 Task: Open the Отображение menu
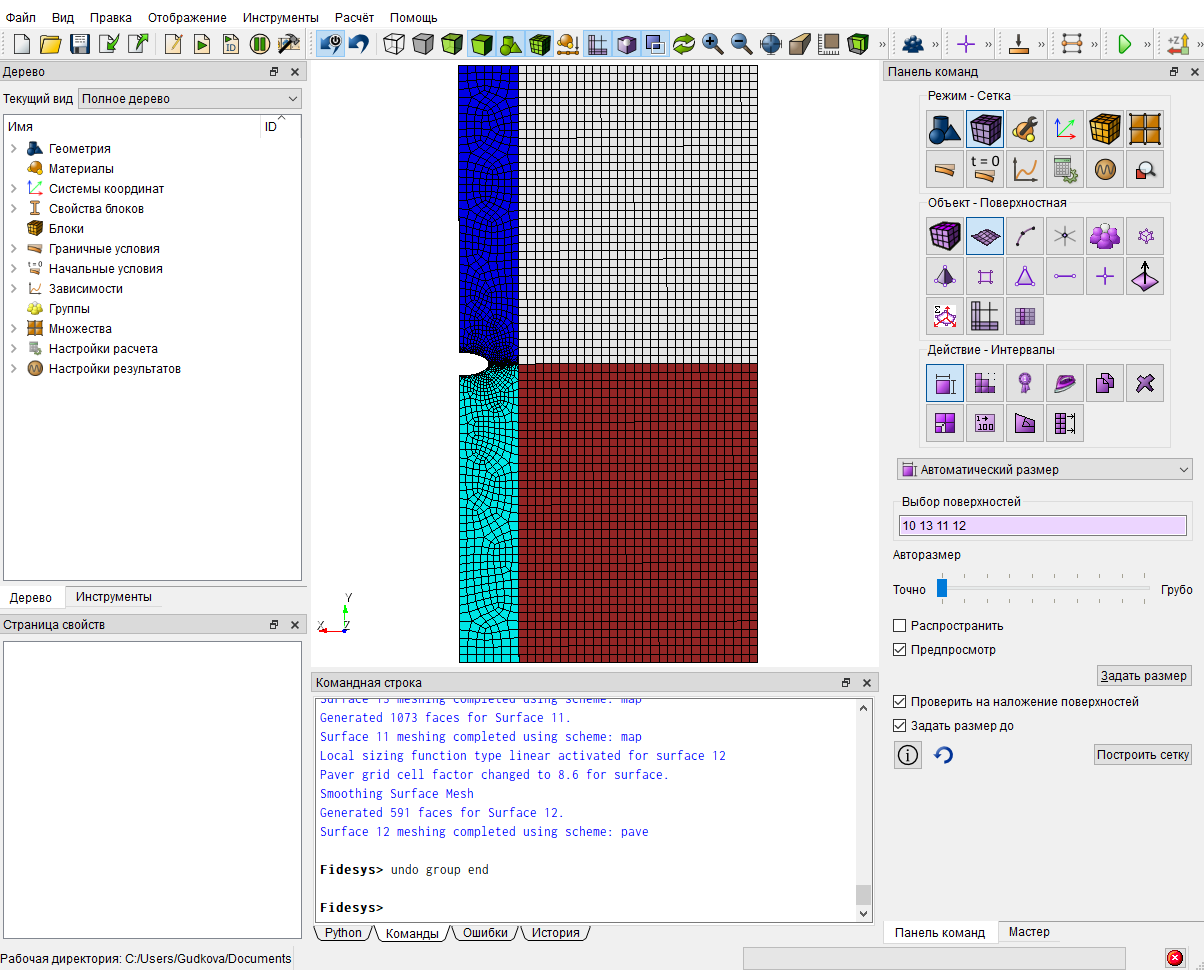point(187,17)
